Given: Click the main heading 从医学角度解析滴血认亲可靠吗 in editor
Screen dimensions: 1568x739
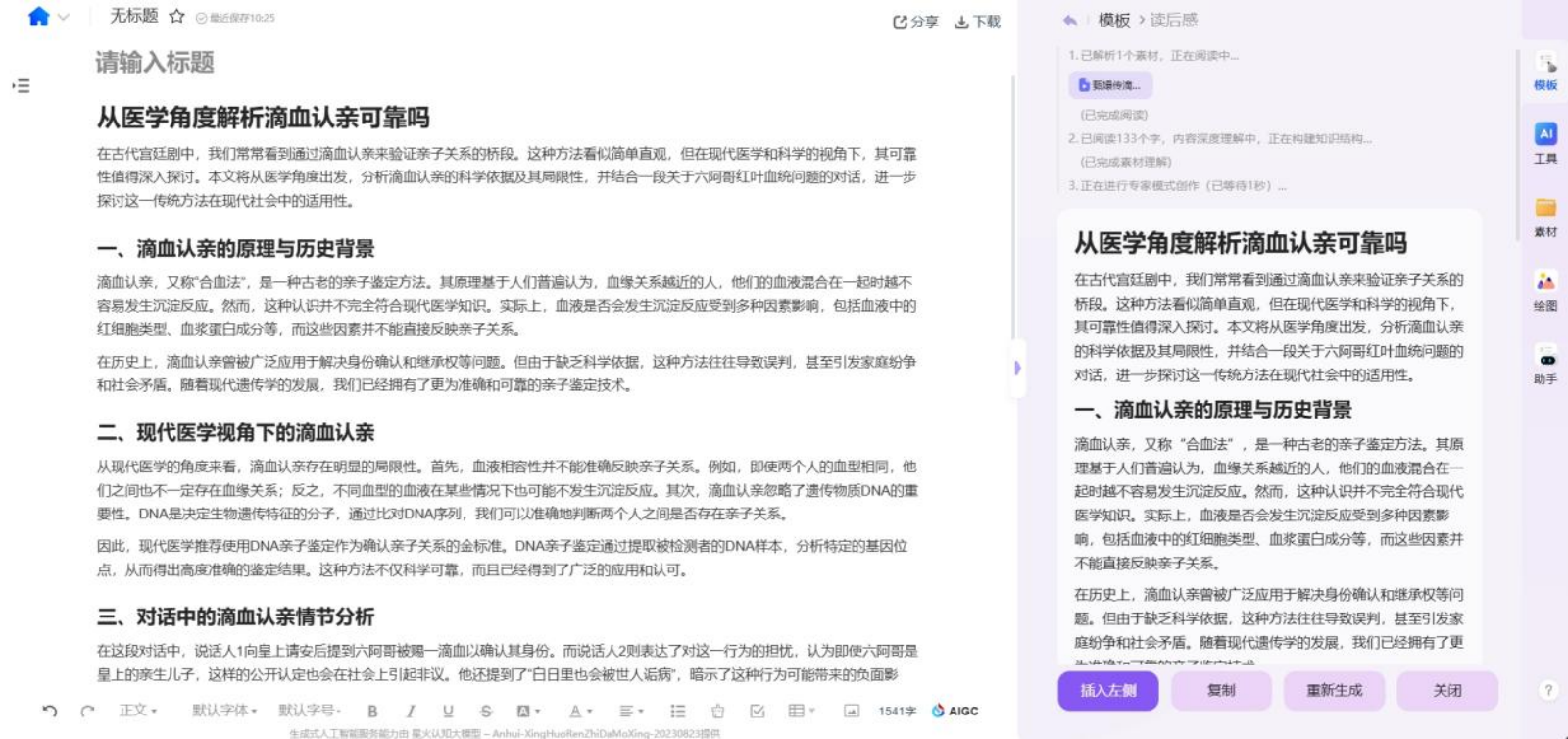Looking at the screenshot, I should pos(263,118).
